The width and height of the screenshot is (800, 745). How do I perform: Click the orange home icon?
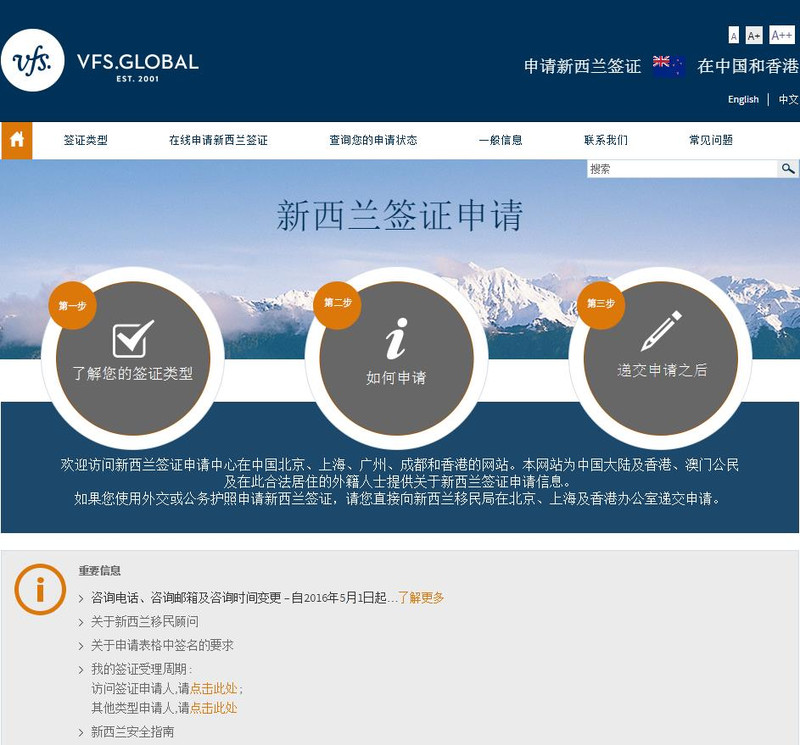tap(16, 141)
